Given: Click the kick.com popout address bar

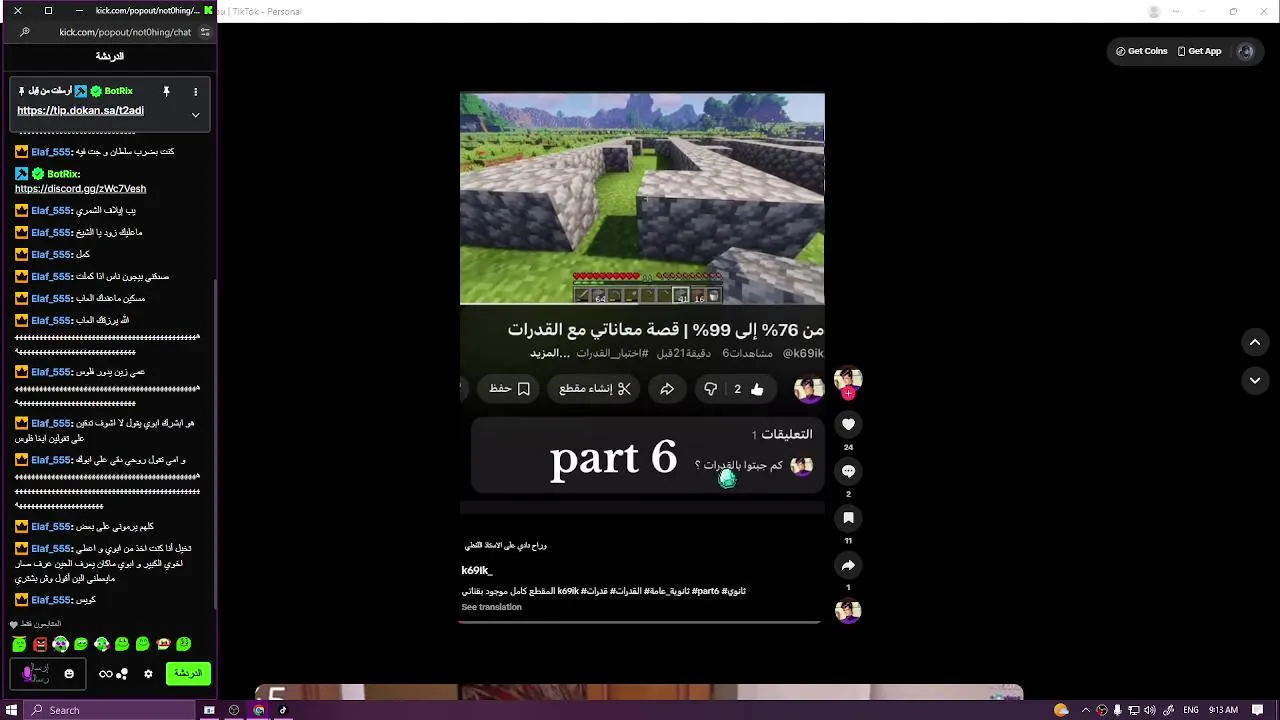Looking at the screenshot, I should [x=125, y=32].
